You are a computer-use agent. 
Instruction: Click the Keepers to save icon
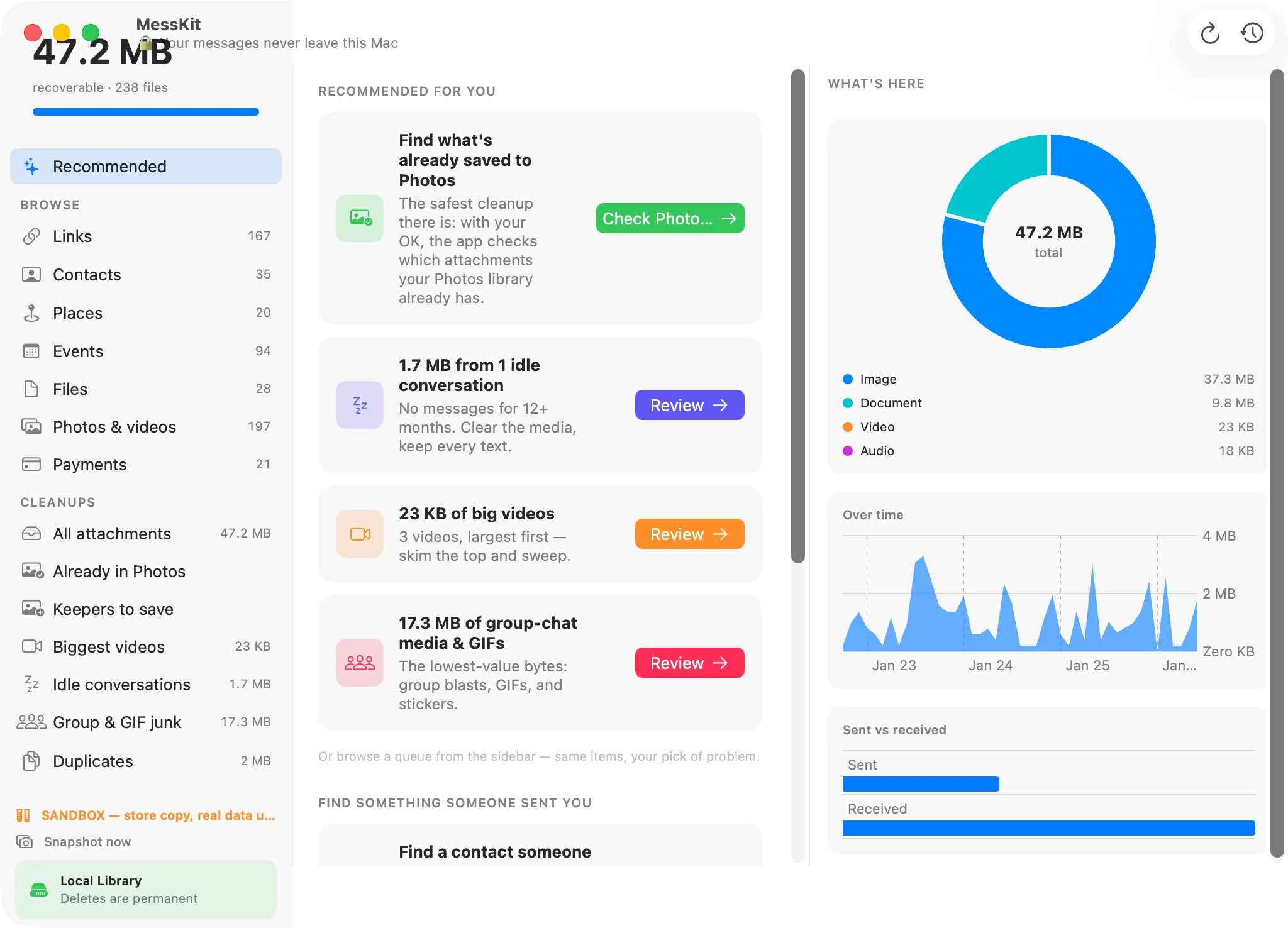coord(33,609)
